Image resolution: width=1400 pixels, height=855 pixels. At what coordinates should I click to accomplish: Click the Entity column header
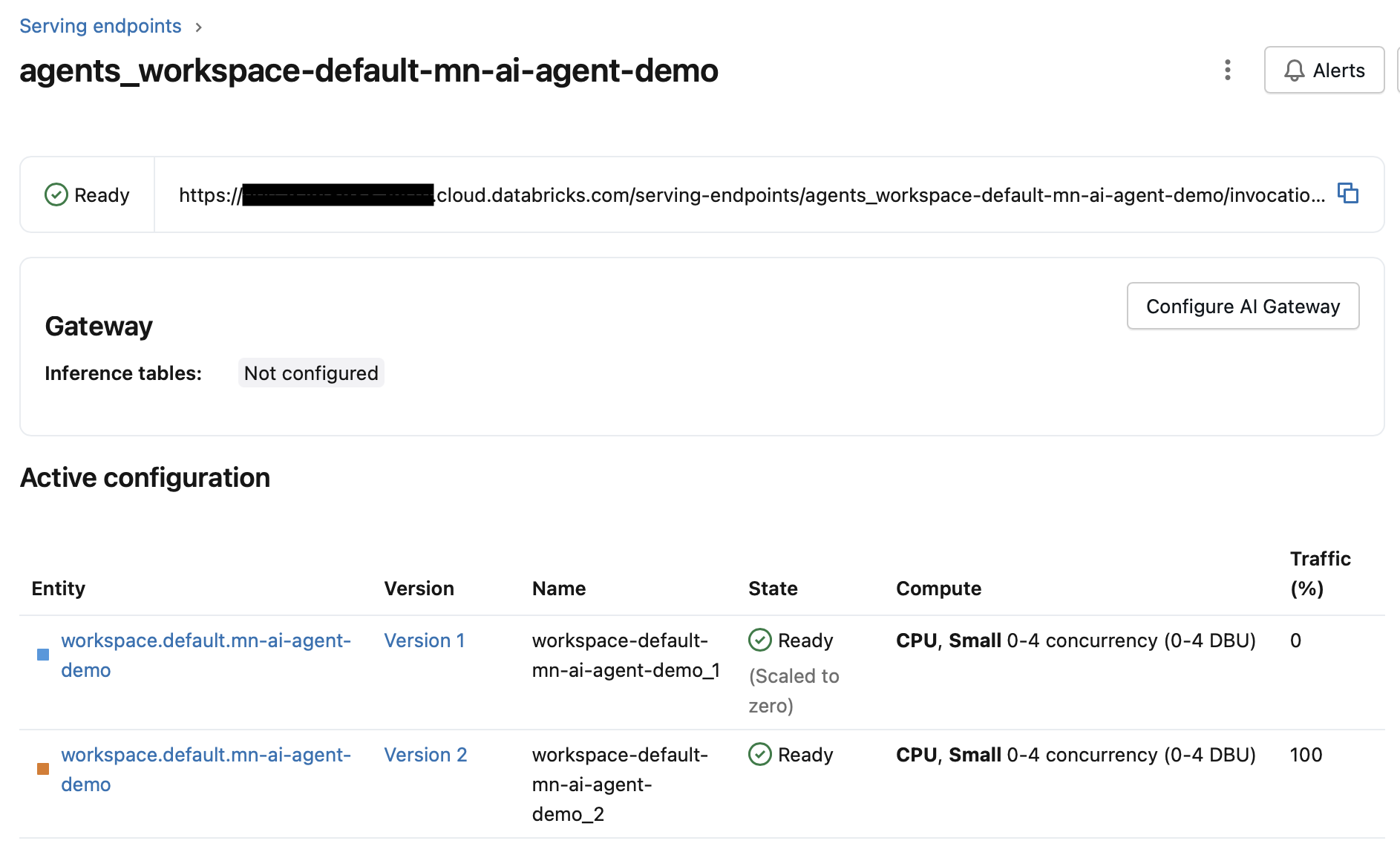point(59,588)
